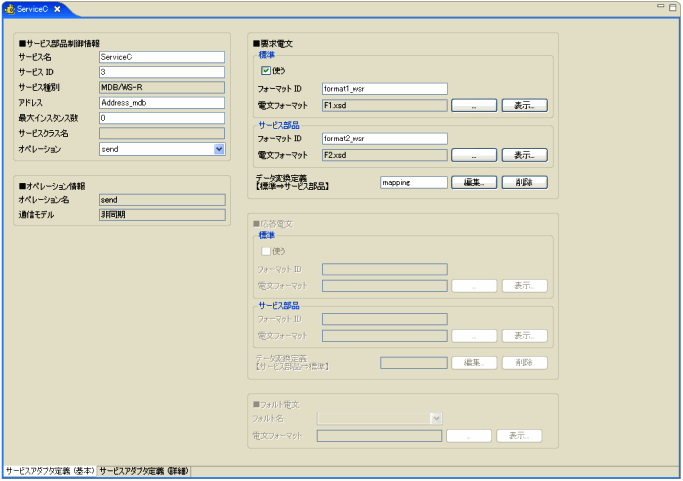Toggle the 使う checkbox under 要求電文 標準

click(x=266, y=72)
